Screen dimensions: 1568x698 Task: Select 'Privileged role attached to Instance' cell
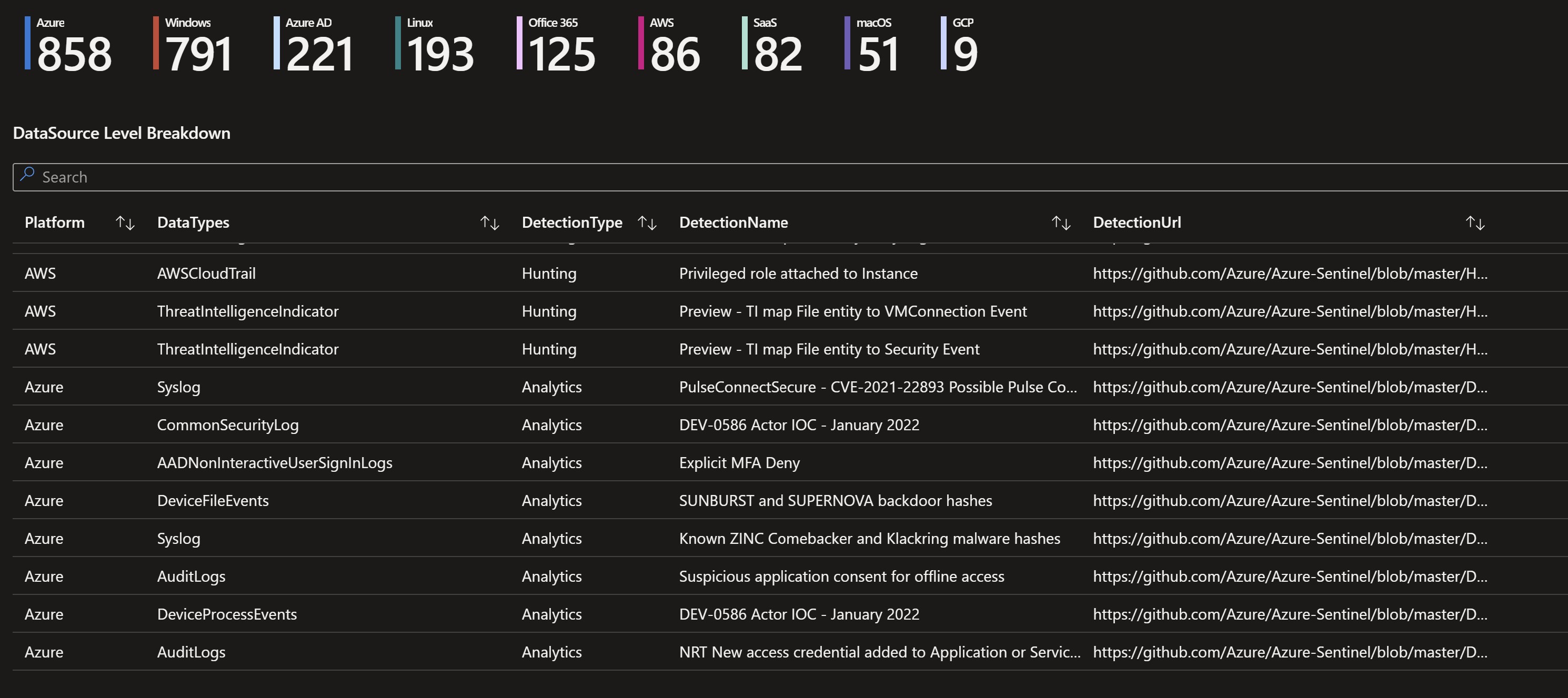click(x=798, y=274)
